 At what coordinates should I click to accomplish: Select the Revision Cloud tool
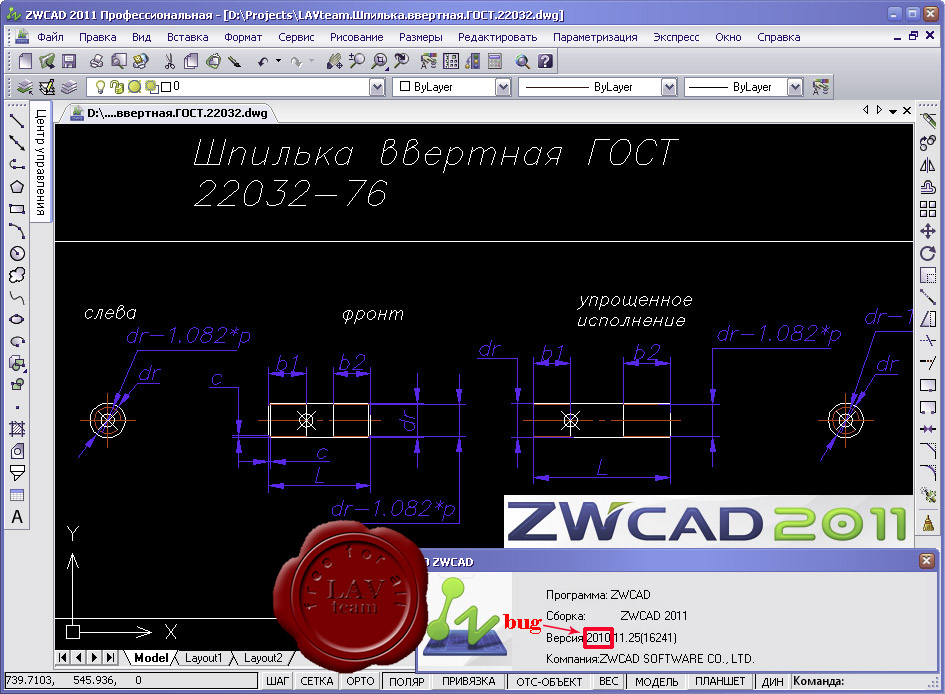(x=17, y=275)
